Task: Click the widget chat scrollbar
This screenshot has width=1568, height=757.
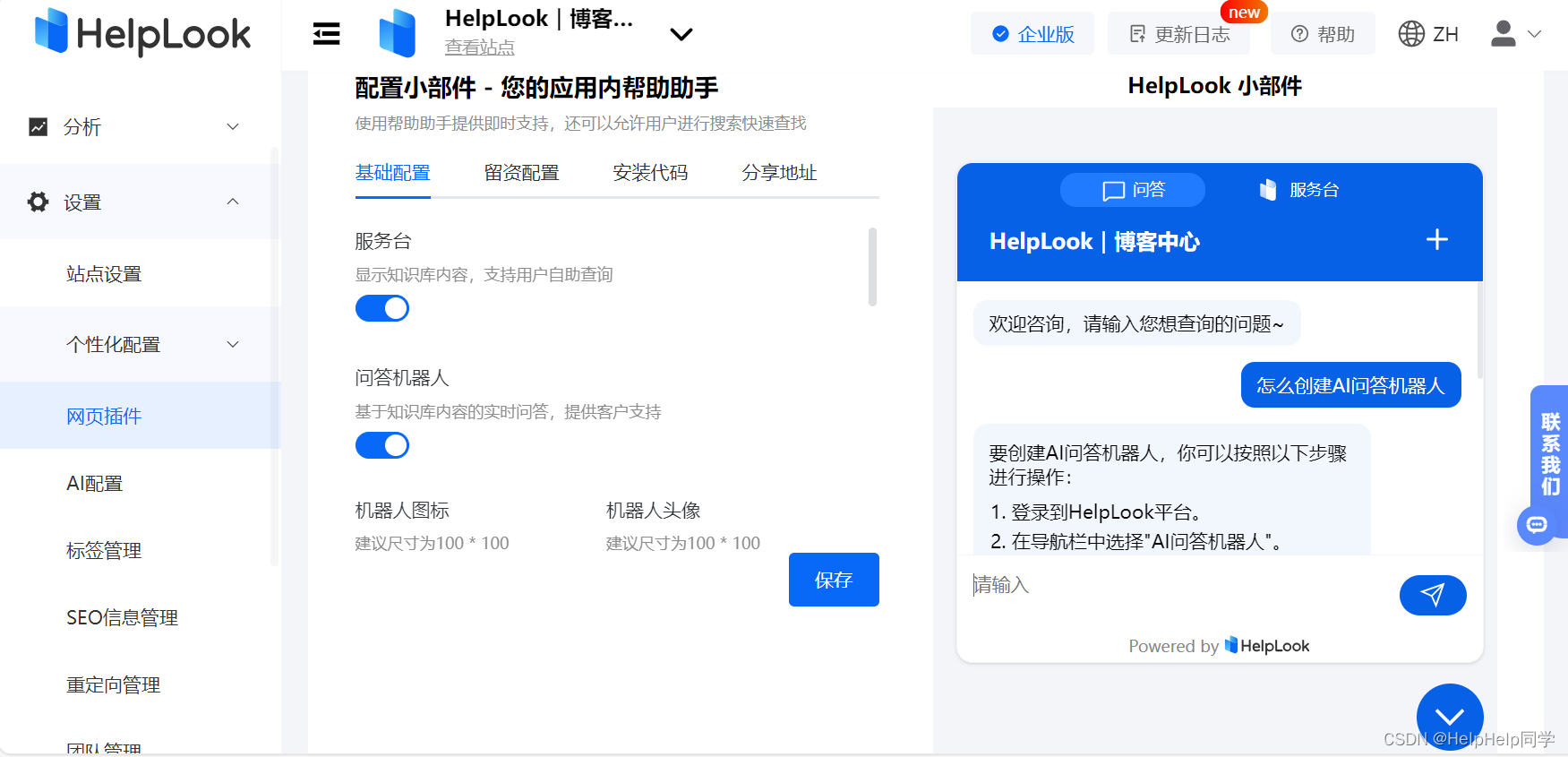Action: (x=1479, y=331)
